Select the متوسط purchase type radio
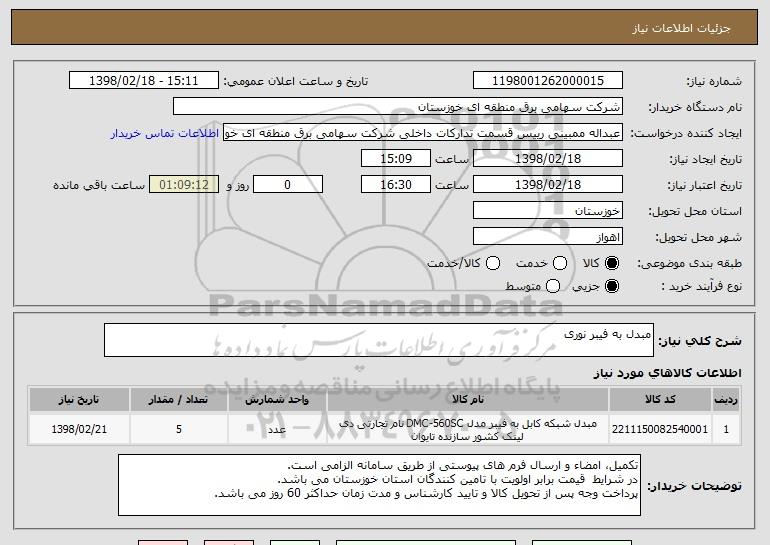770x545 pixels. [553, 286]
